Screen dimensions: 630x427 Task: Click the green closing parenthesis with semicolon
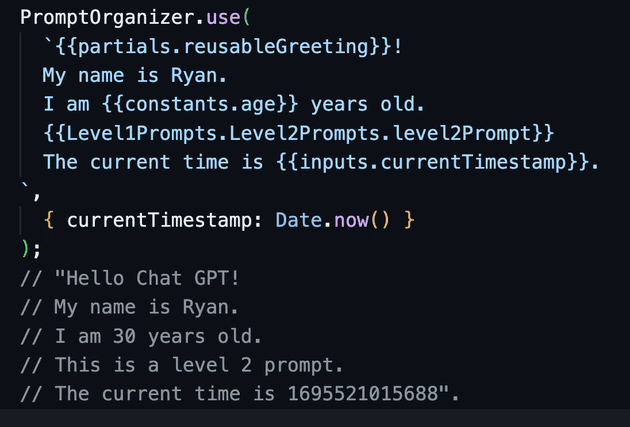[31, 249]
